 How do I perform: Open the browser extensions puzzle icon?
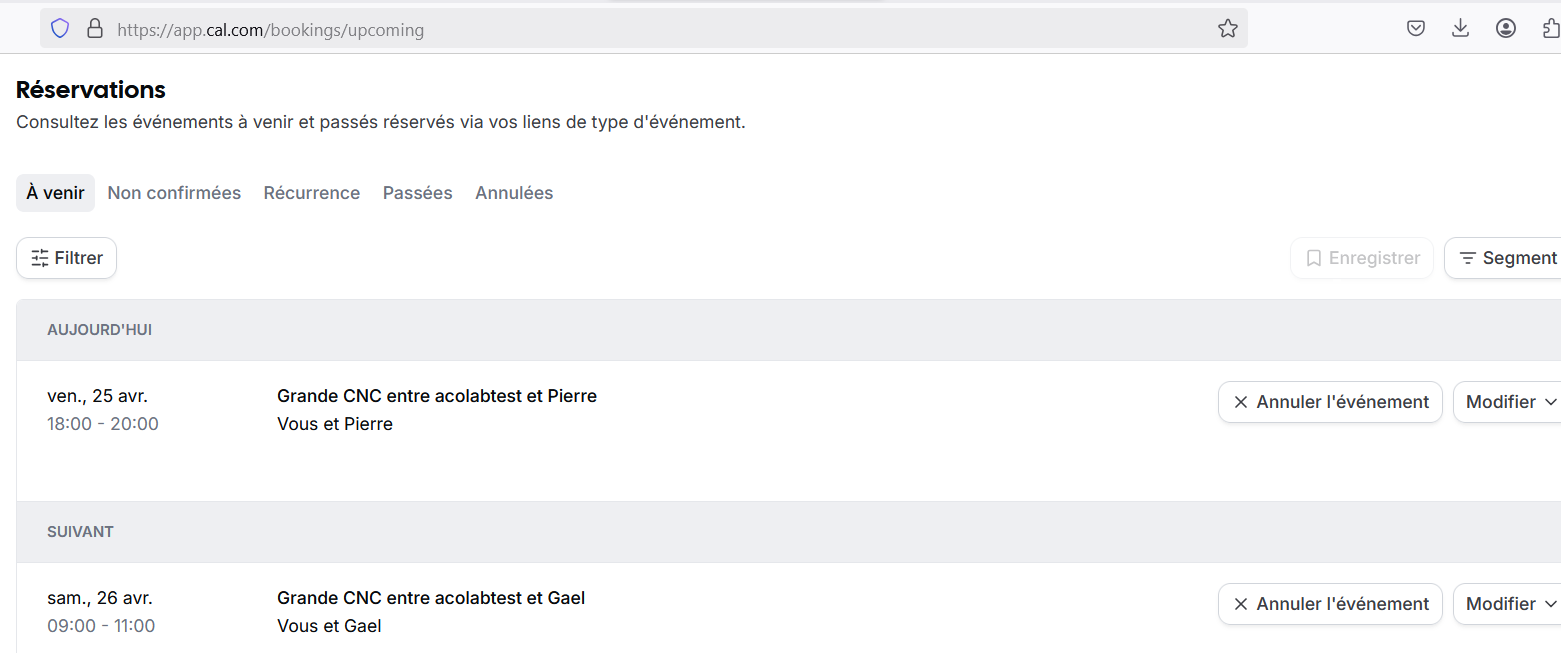[x=1551, y=28]
